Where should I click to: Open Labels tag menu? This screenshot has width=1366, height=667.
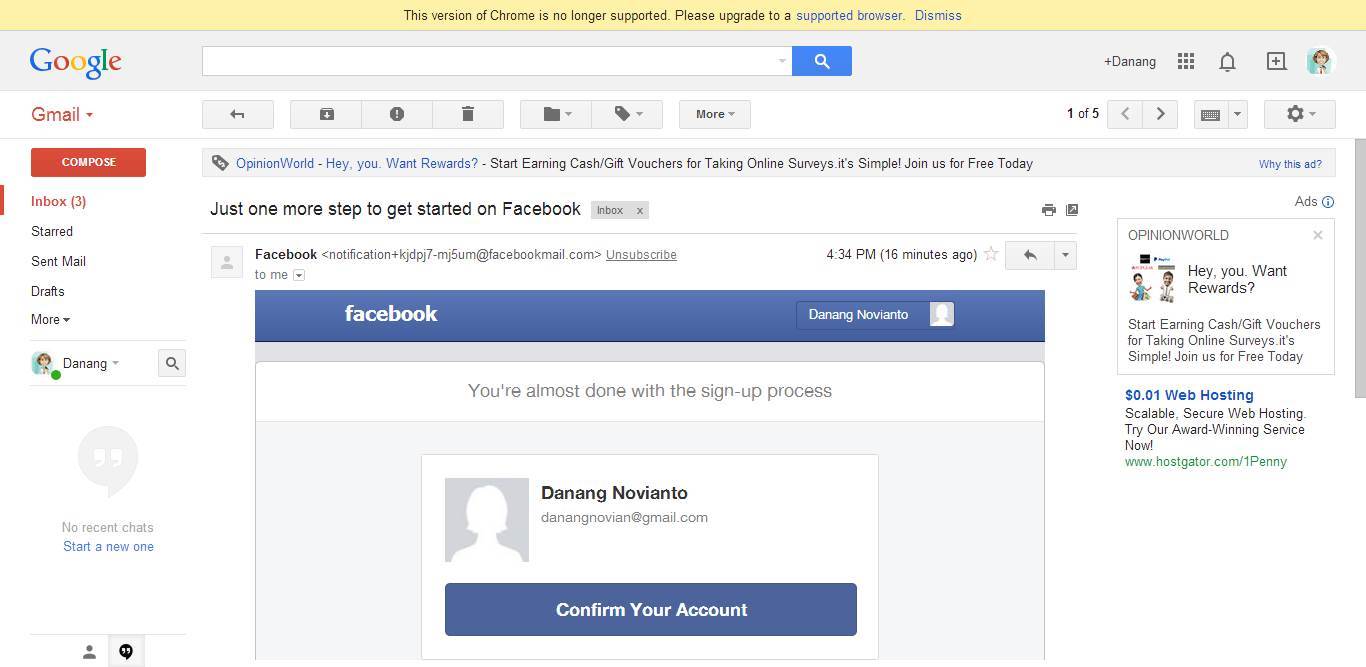627,114
